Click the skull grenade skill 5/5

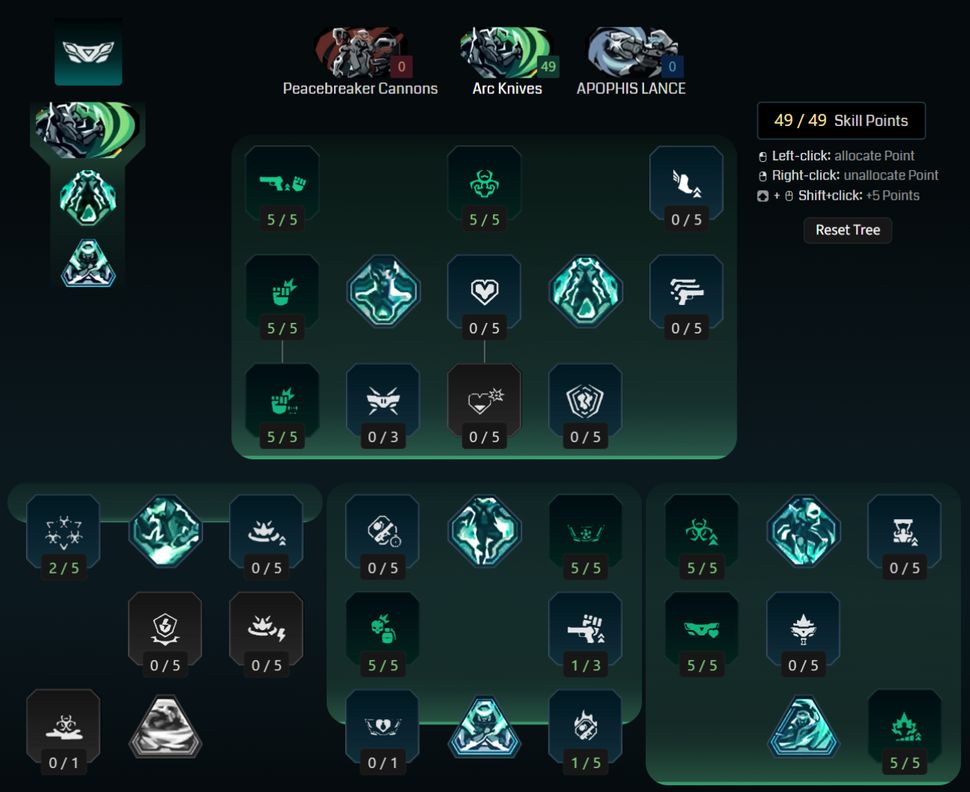[383, 630]
